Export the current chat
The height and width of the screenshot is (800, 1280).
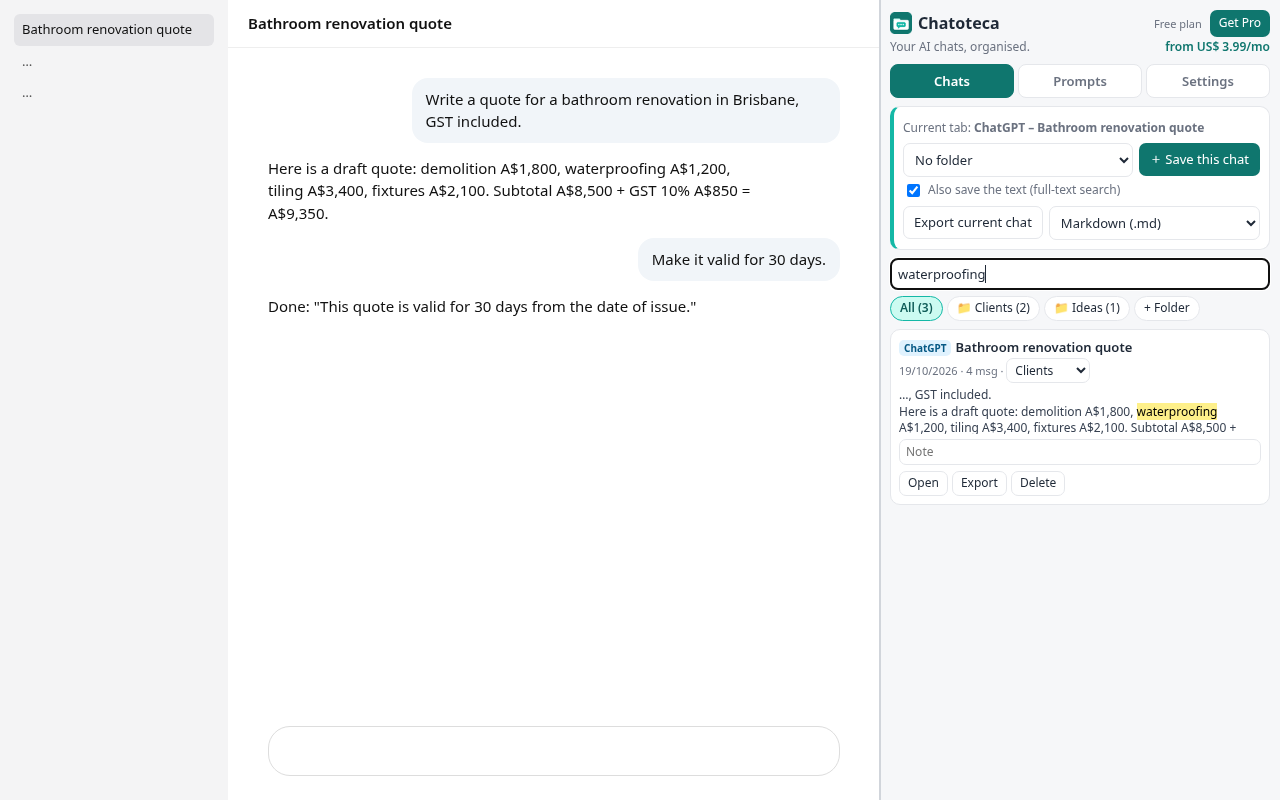(973, 223)
